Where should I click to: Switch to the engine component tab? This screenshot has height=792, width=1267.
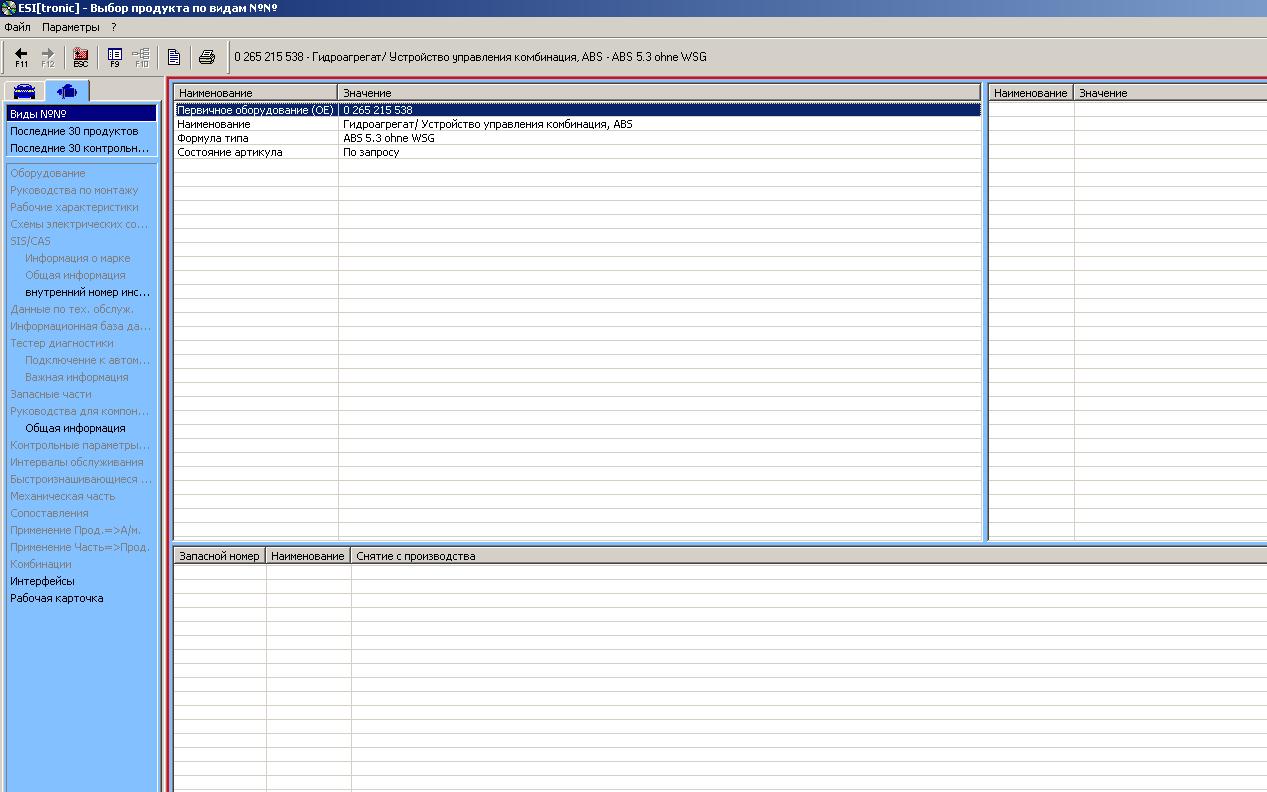click(x=67, y=91)
